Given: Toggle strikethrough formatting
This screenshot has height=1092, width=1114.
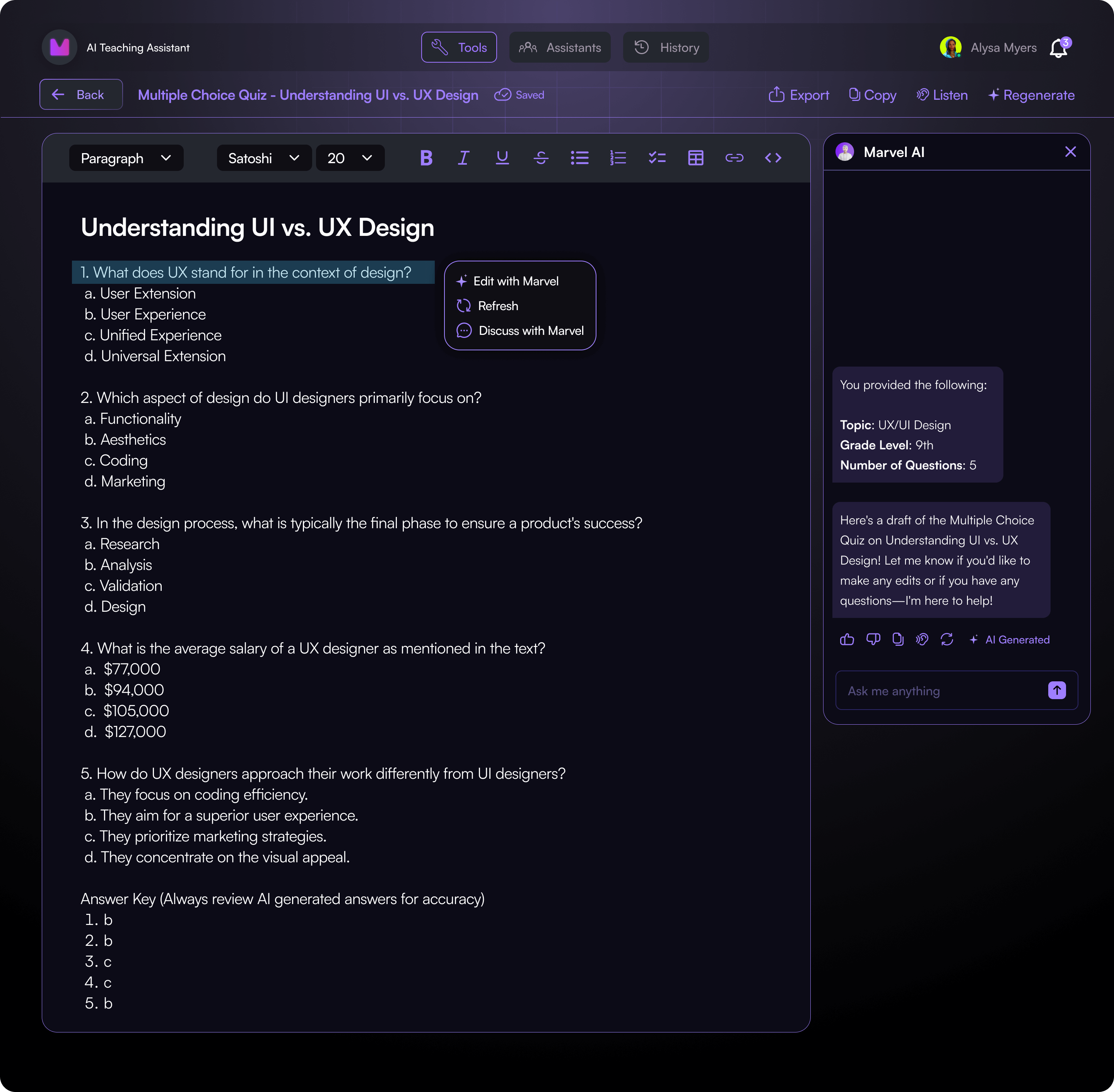Looking at the screenshot, I should click(540, 158).
